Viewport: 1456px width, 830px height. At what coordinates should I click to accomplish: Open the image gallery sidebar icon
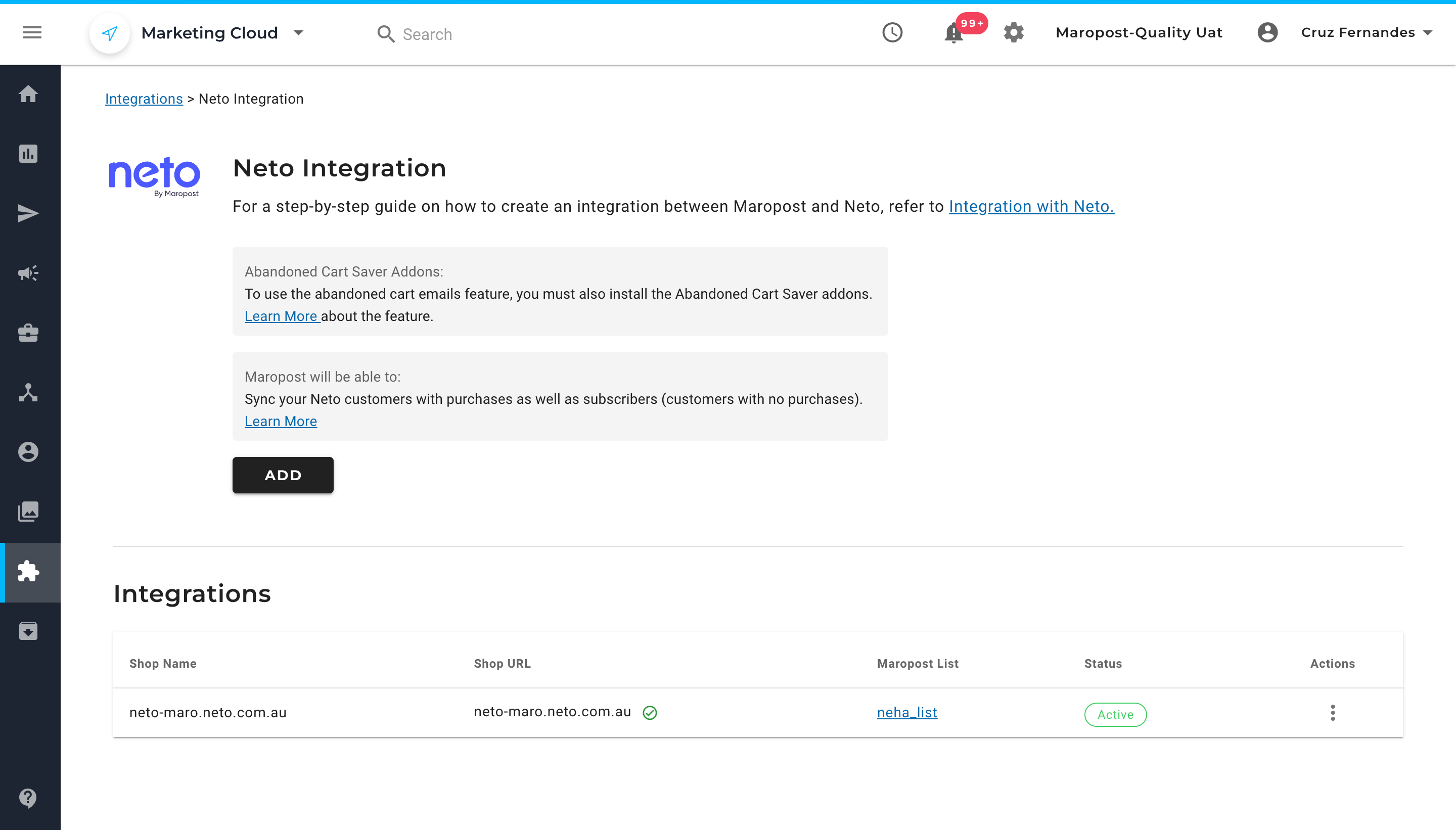[x=28, y=512]
